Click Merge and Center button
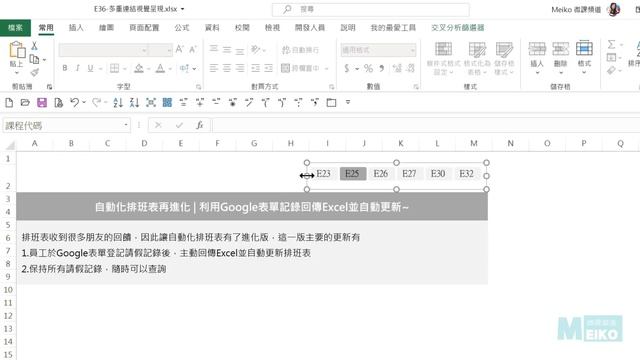Image resolution: width=640 pixels, height=360 pixels. click(x=301, y=68)
